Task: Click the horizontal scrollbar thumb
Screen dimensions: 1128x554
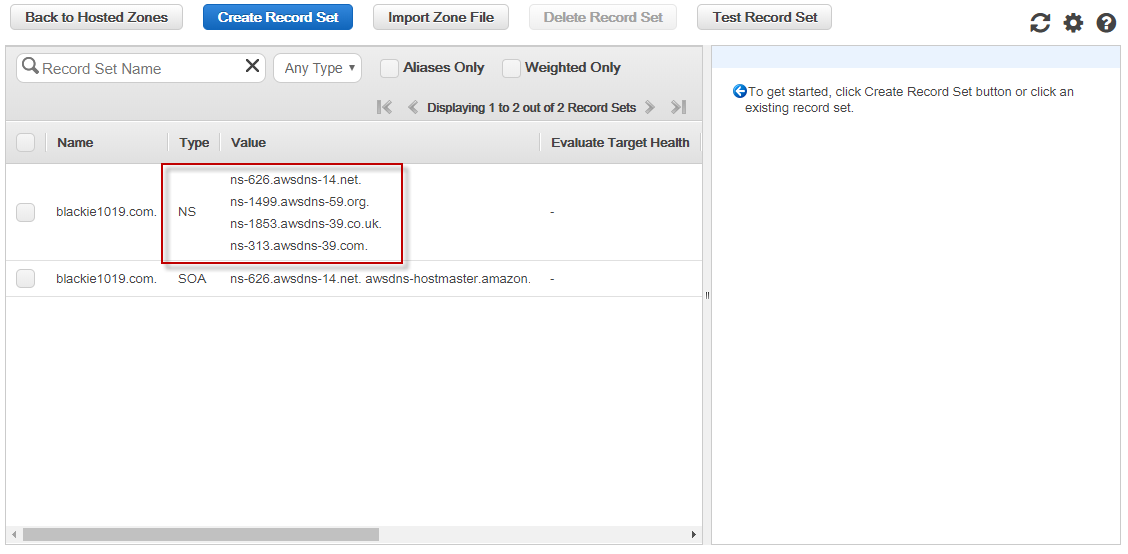Action: pos(200,535)
